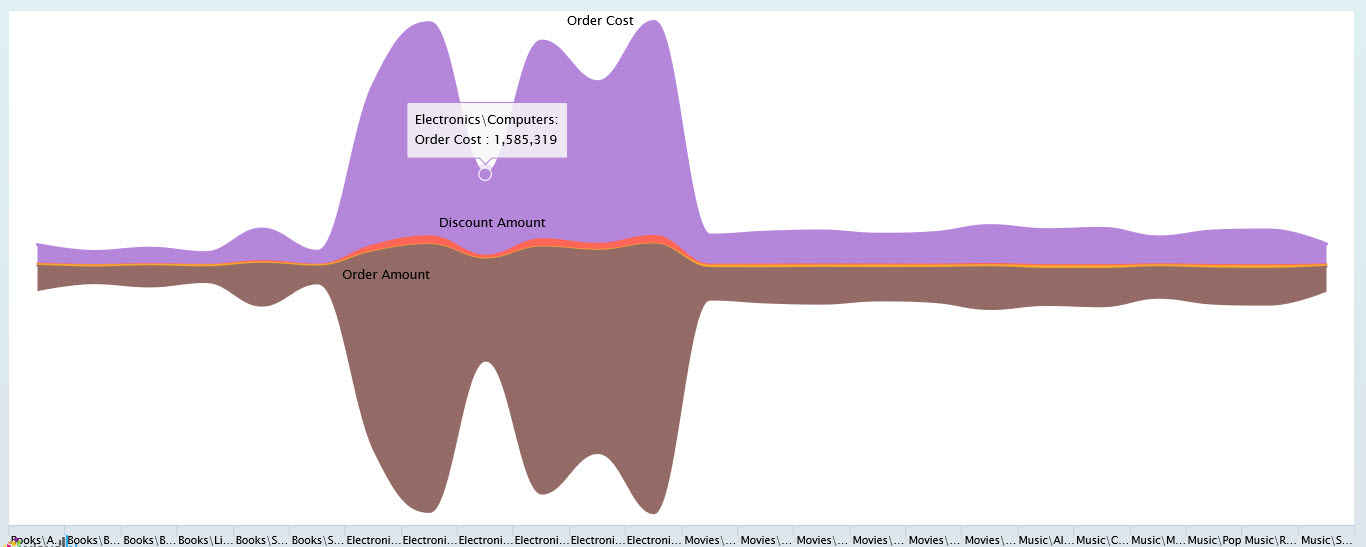Click the Order Amount series label
The image size is (1366, 547).
[386, 275]
